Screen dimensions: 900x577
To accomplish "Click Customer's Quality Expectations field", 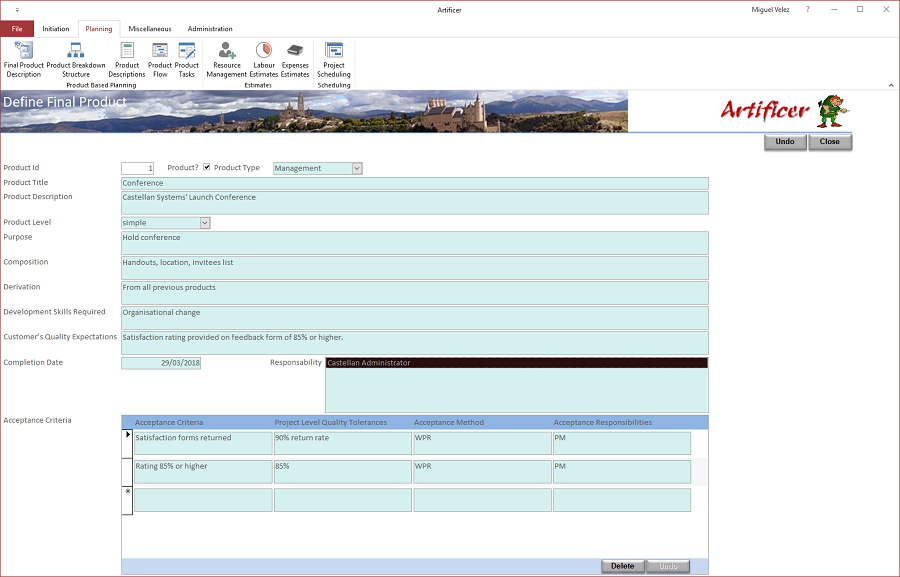I will 415,343.
